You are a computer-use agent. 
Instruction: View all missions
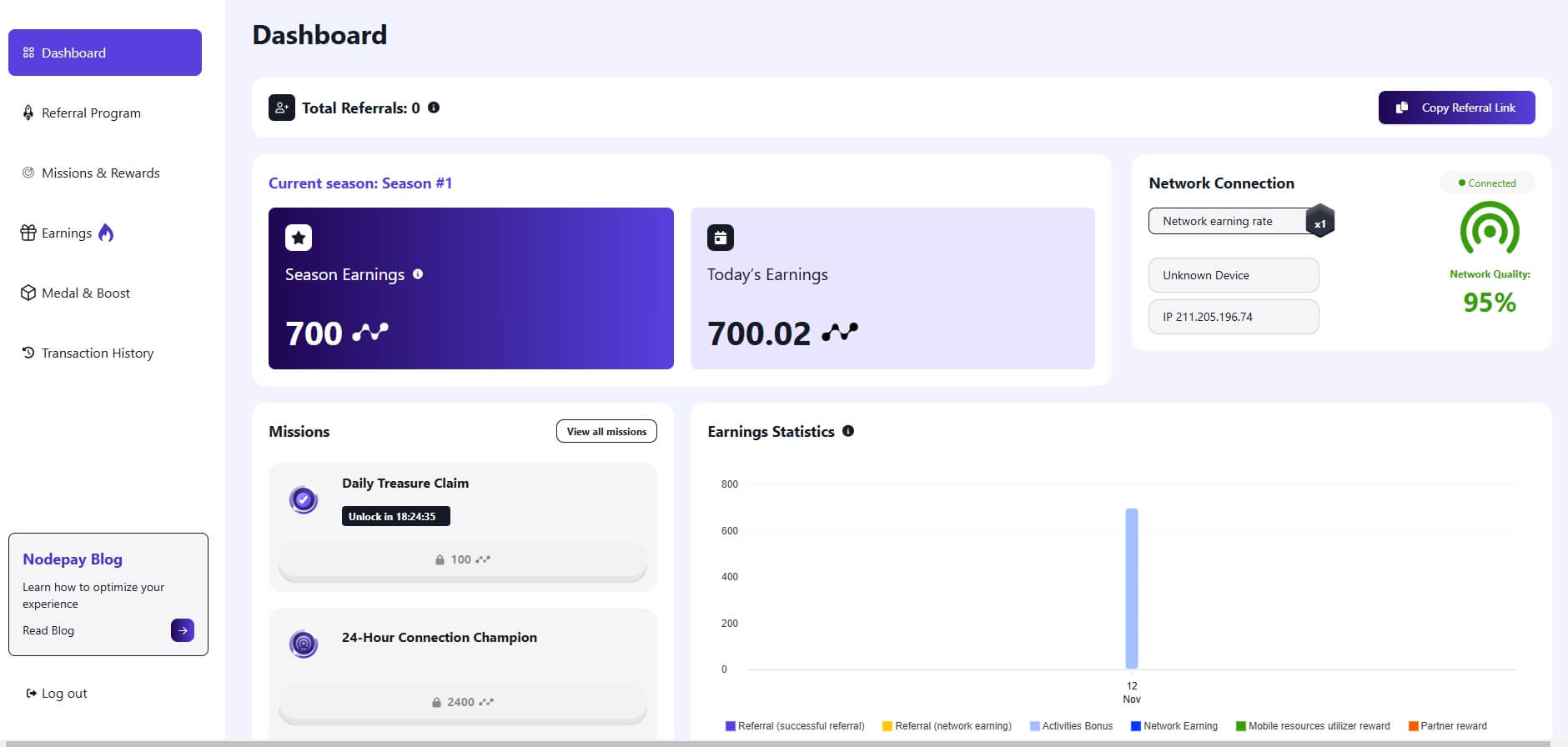point(606,431)
